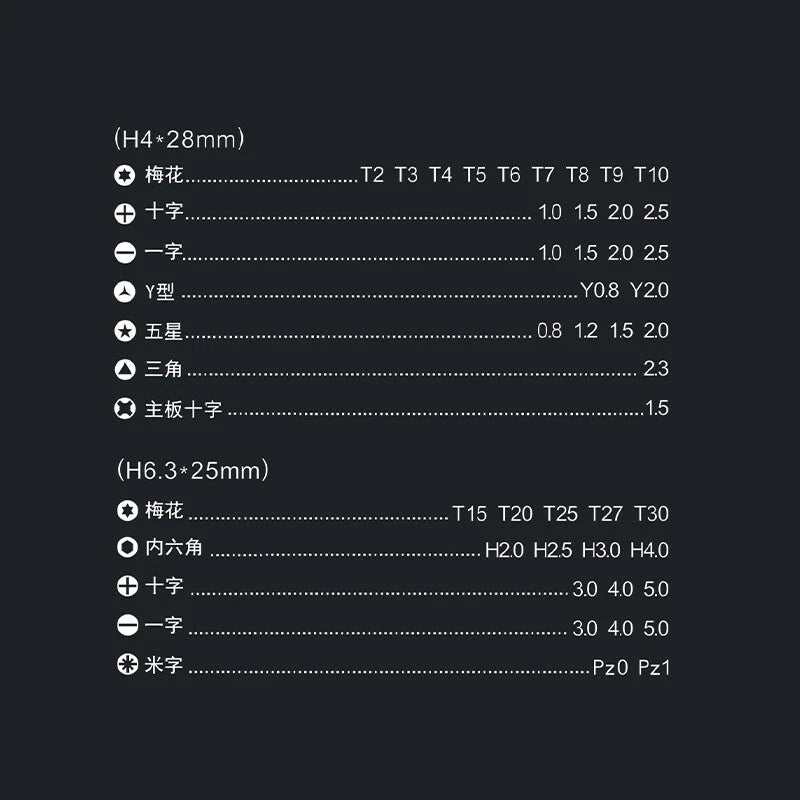The height and width of the screenshot is (800, 800).
Task: Click the 2.3 value in the 三角 row
Action: 656,369
